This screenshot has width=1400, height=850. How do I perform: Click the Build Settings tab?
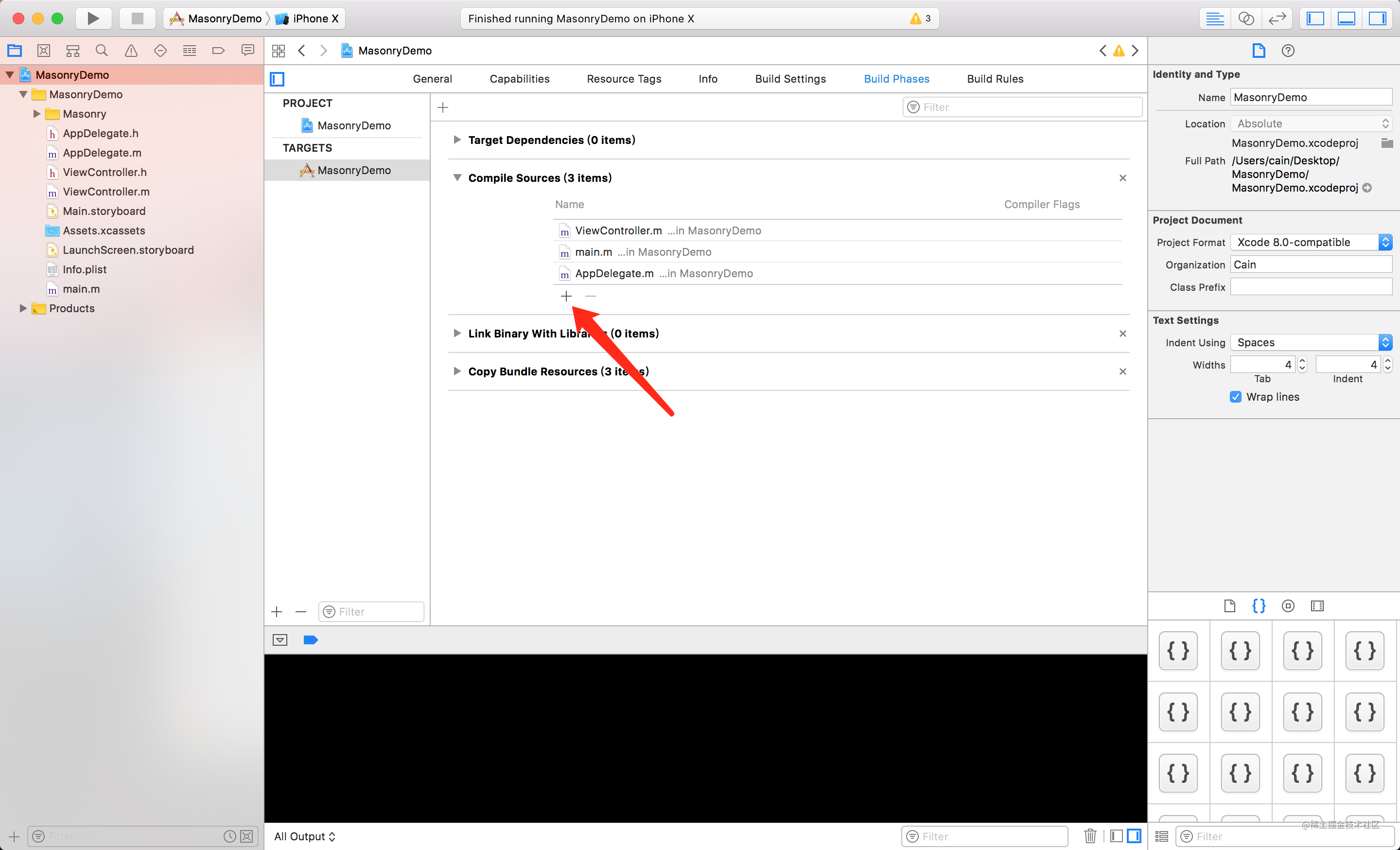[x=789, y=79]
